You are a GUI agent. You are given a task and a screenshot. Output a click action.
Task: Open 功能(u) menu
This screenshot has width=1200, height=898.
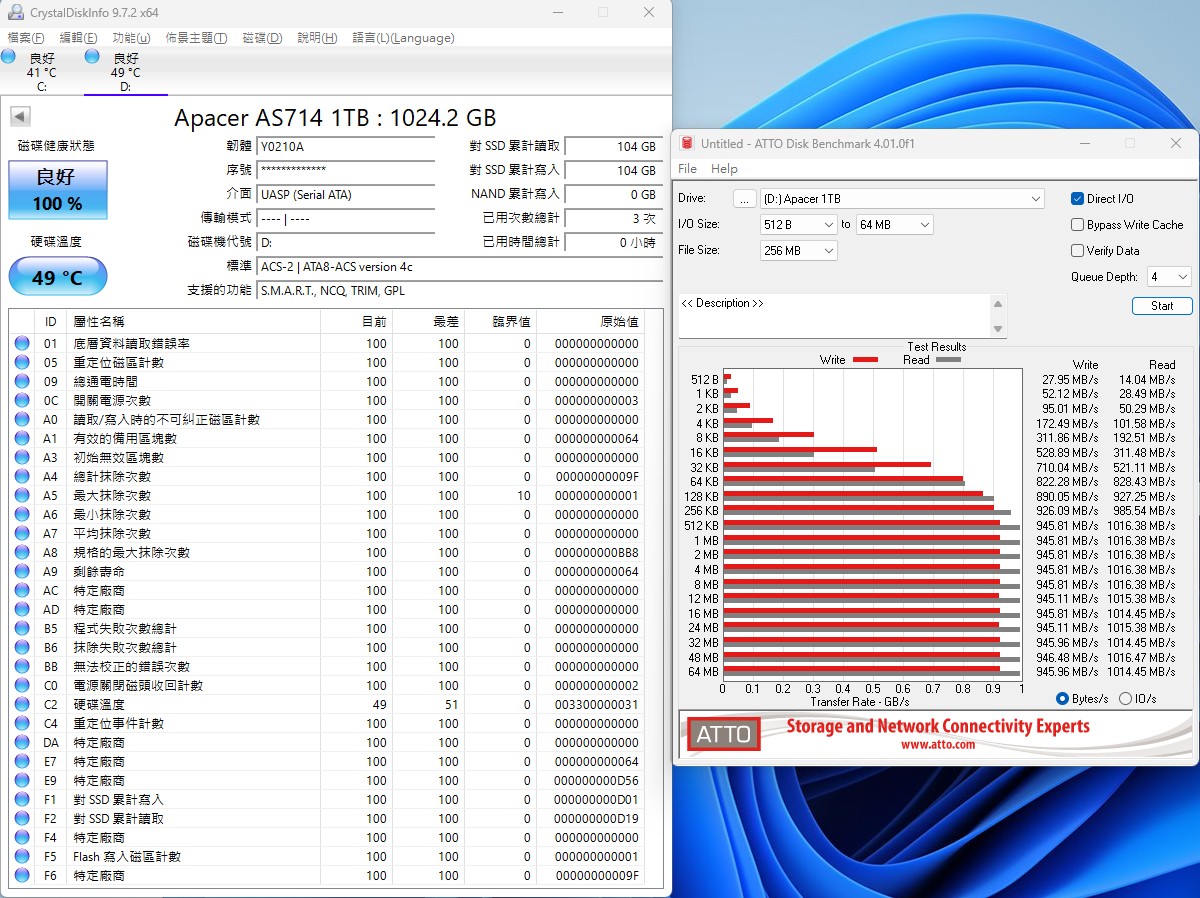131,38
